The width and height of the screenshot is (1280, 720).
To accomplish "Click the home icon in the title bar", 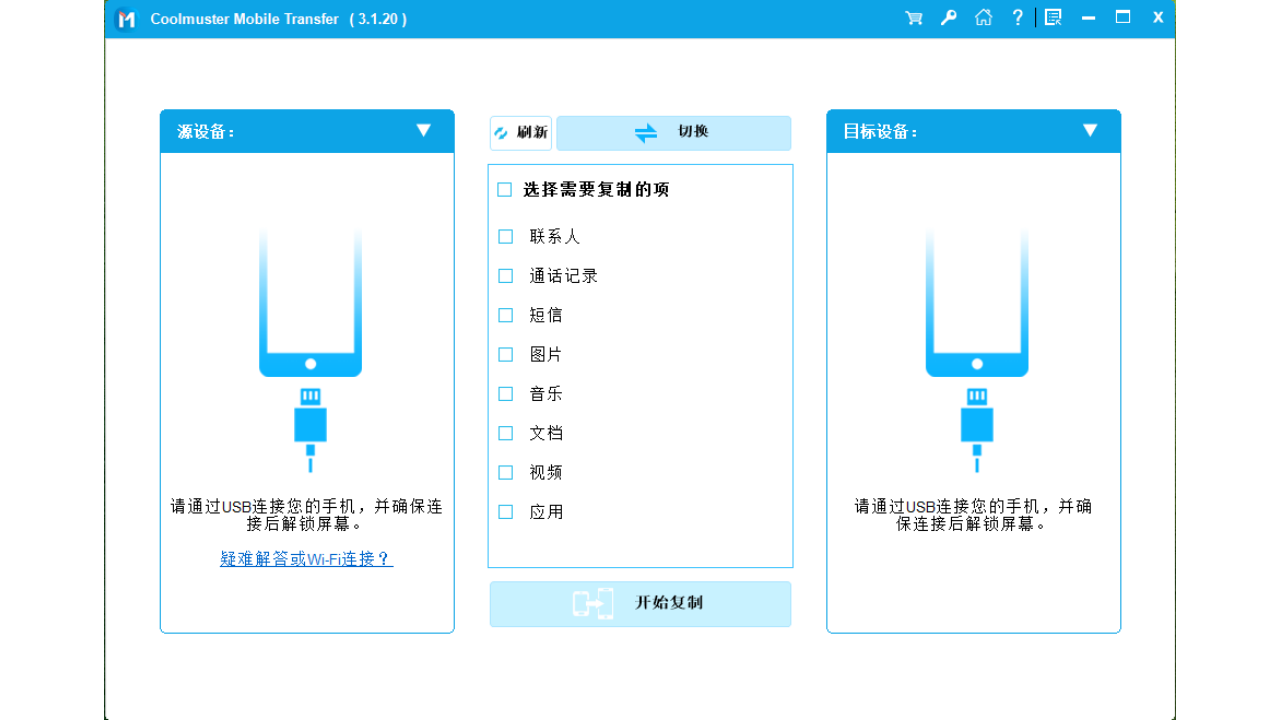I will (x=983, y=17).
